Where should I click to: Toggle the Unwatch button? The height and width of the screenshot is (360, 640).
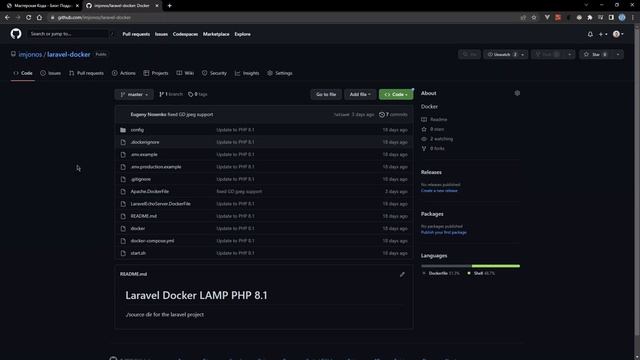[502, 54]
